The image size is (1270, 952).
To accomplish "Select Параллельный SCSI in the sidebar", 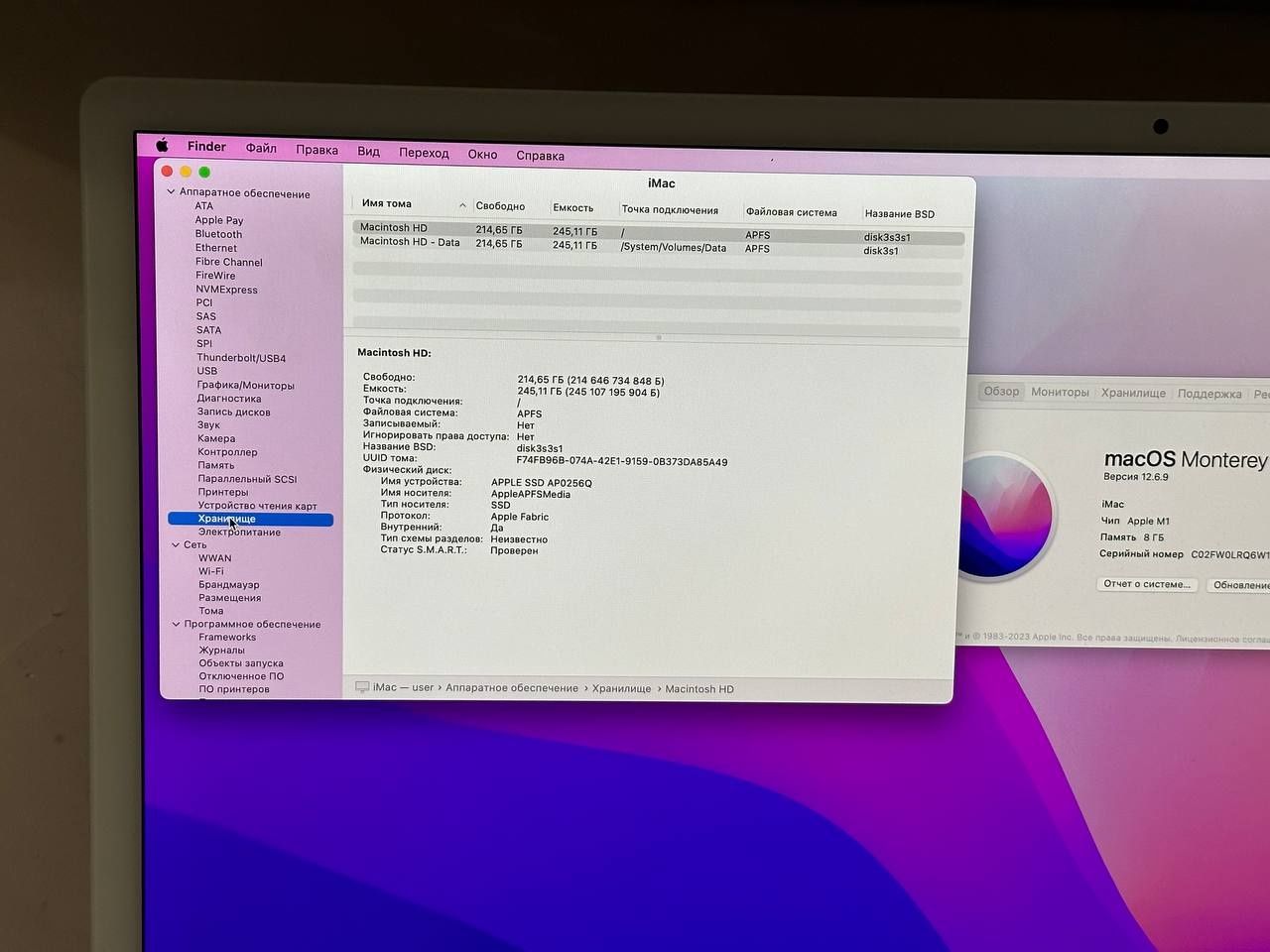I will tap(247, 479).
